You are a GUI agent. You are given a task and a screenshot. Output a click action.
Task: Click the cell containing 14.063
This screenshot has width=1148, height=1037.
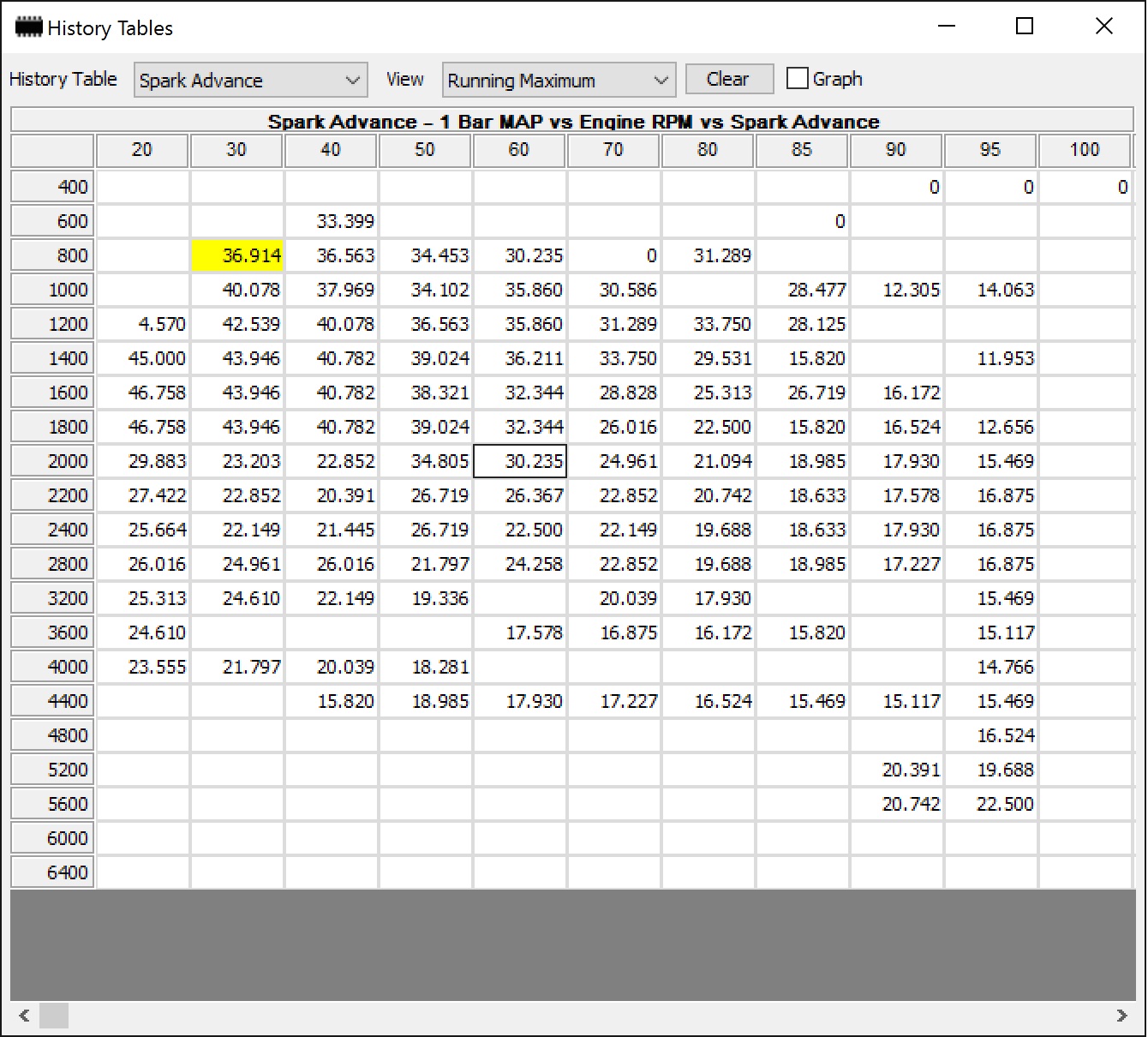point(991,290)
